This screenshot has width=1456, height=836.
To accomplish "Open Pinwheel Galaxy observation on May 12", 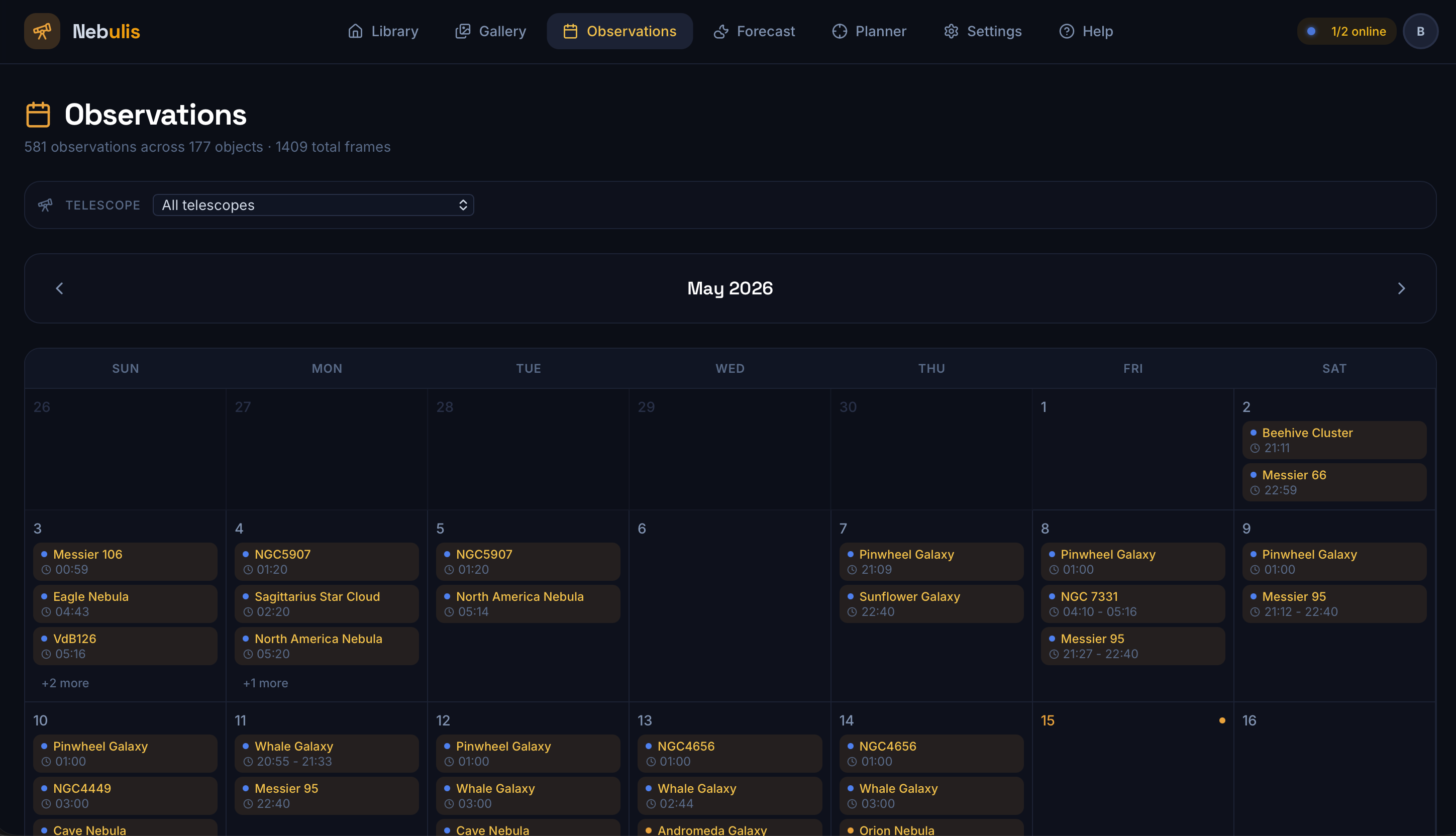I will [528, 753].
